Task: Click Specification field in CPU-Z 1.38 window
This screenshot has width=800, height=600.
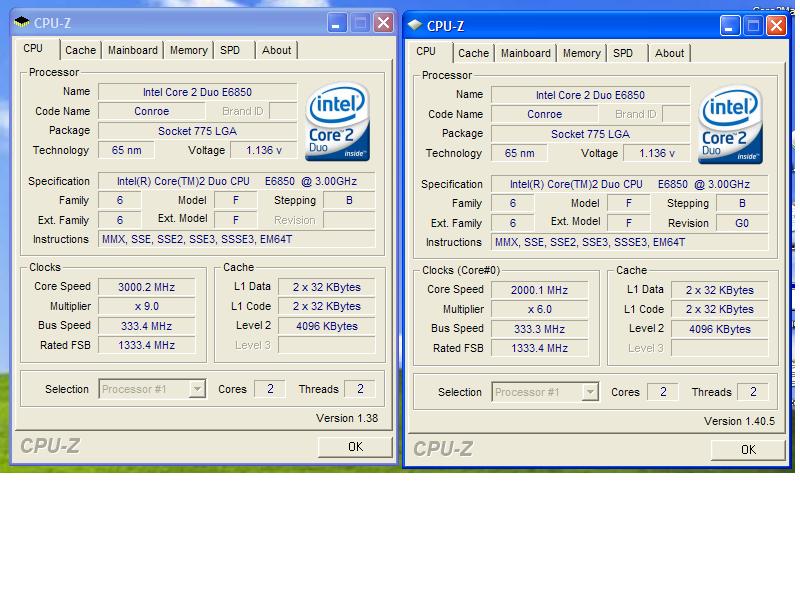Action: 237,181
